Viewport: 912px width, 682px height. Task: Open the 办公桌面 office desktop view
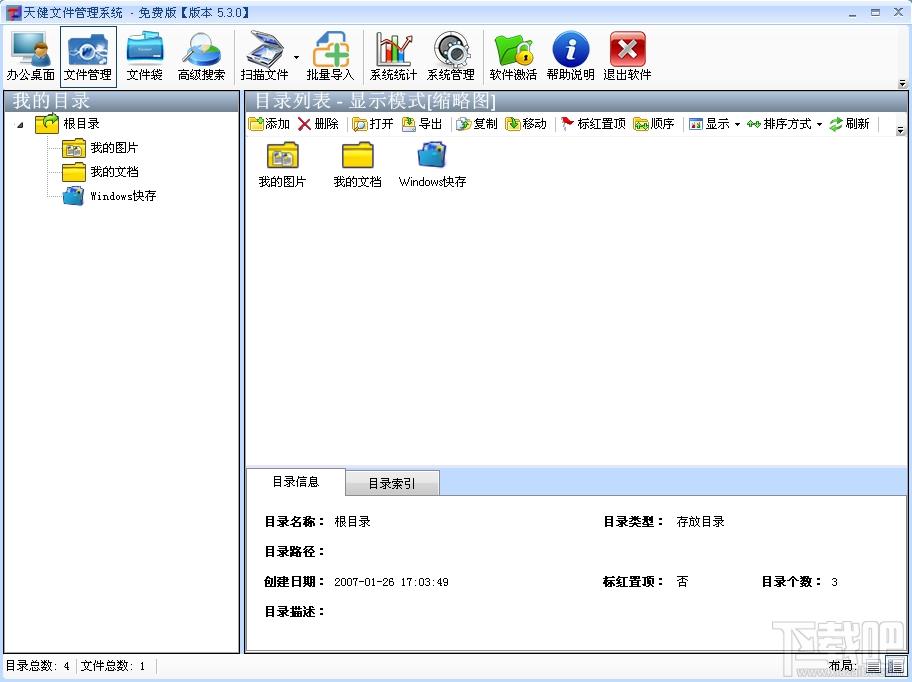(x=30, y=57)
